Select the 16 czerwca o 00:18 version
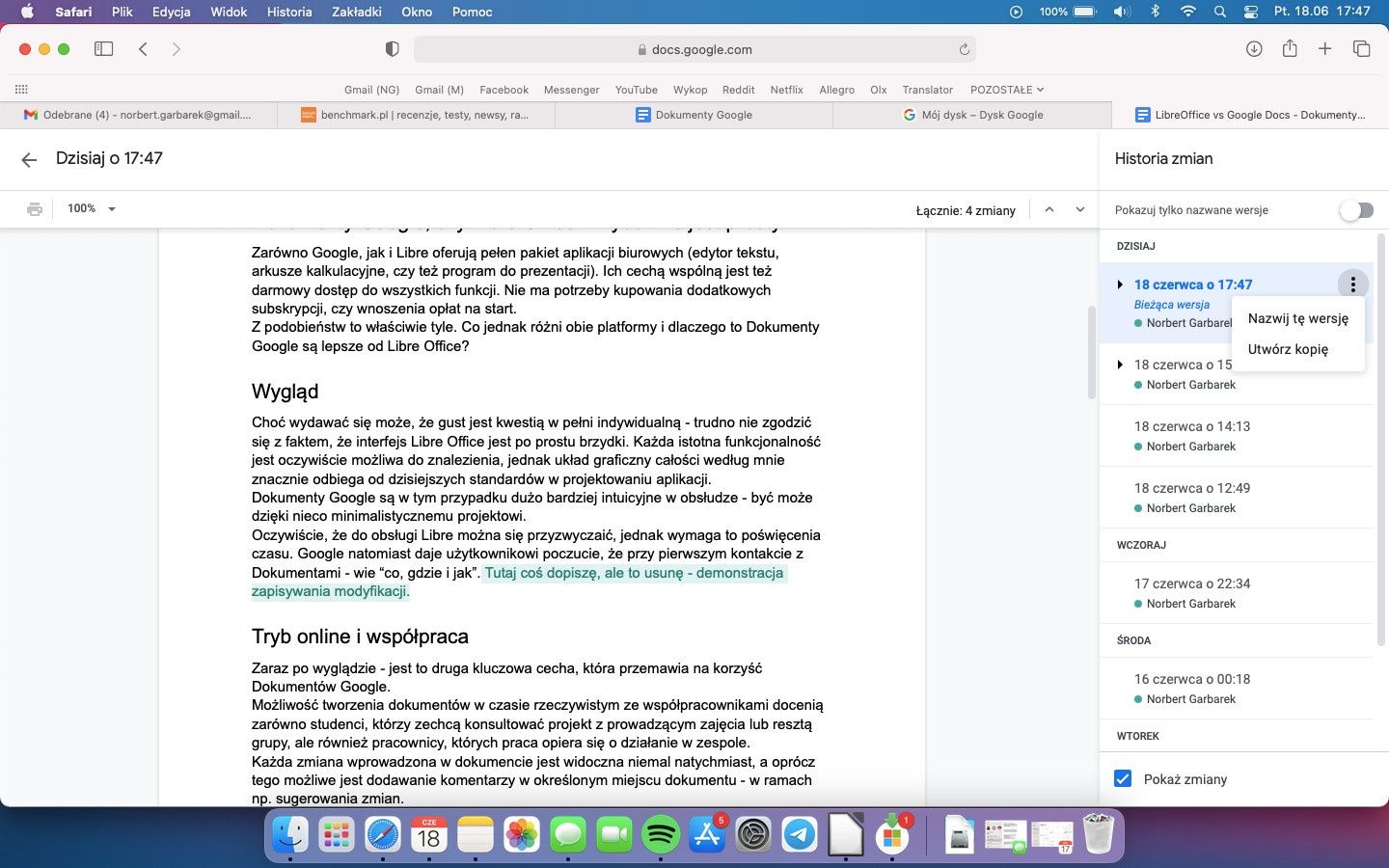The height and width of the screenshot is (868, 1389). pyautogui.click(x=1237, y=689)
